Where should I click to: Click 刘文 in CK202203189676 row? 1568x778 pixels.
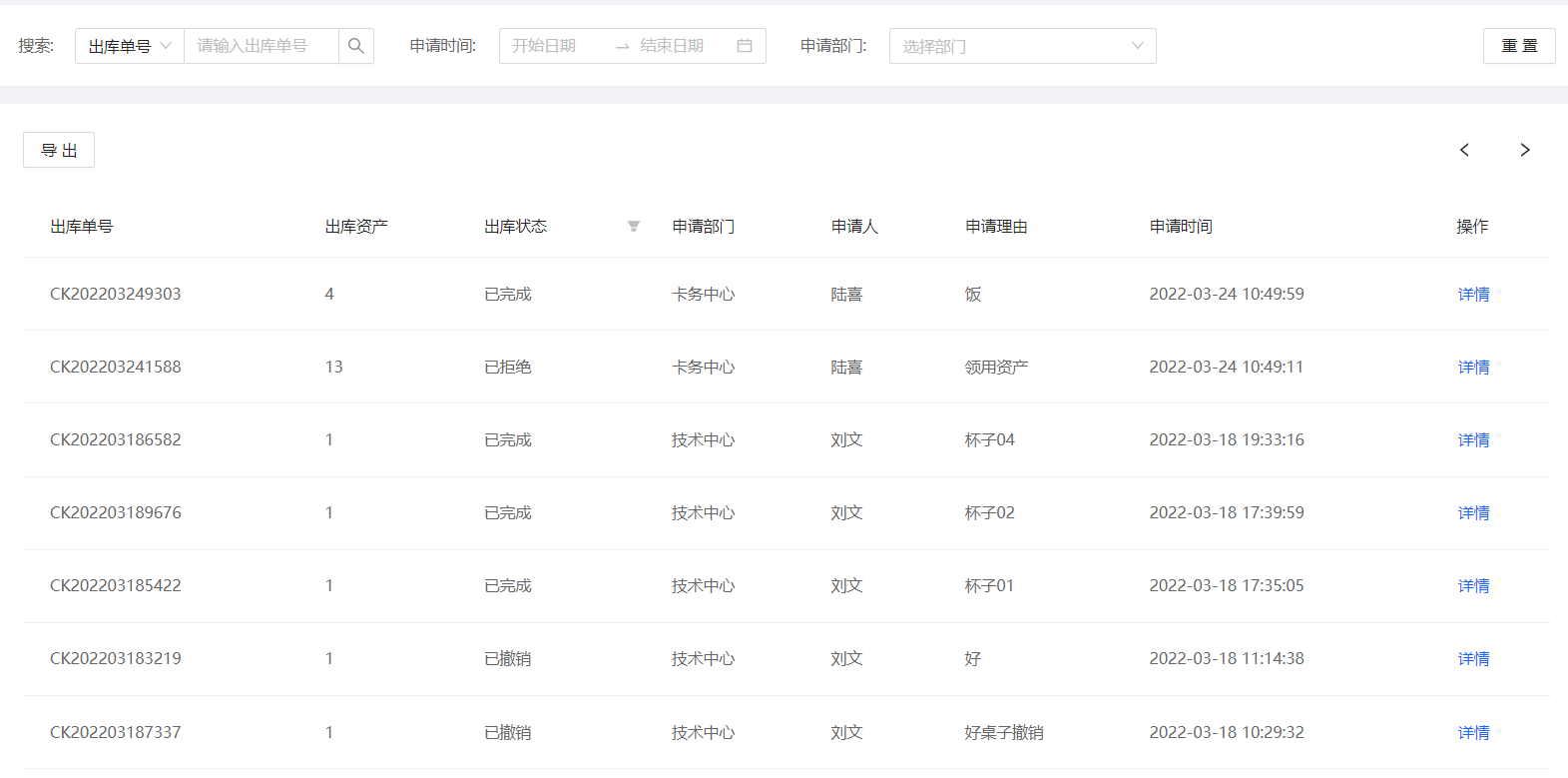pos(846,512)
